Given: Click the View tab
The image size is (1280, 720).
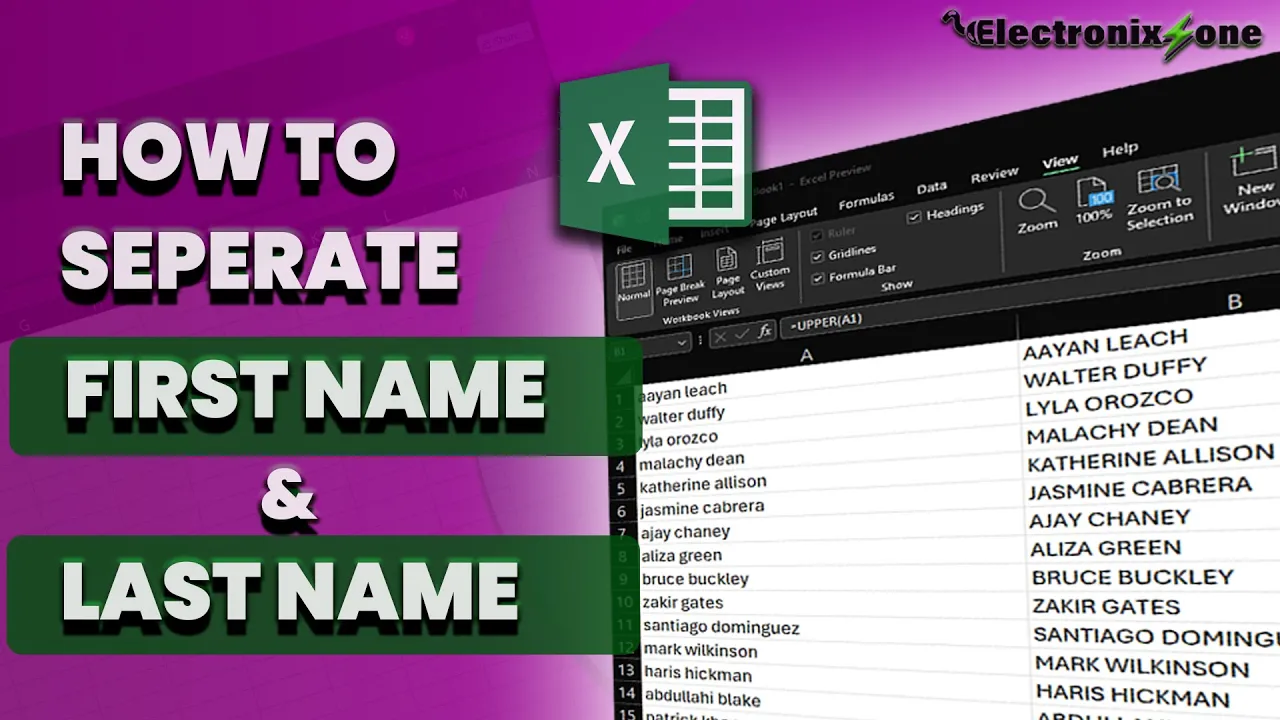Looking at the screenshot, I should [x=1060, y=162].
